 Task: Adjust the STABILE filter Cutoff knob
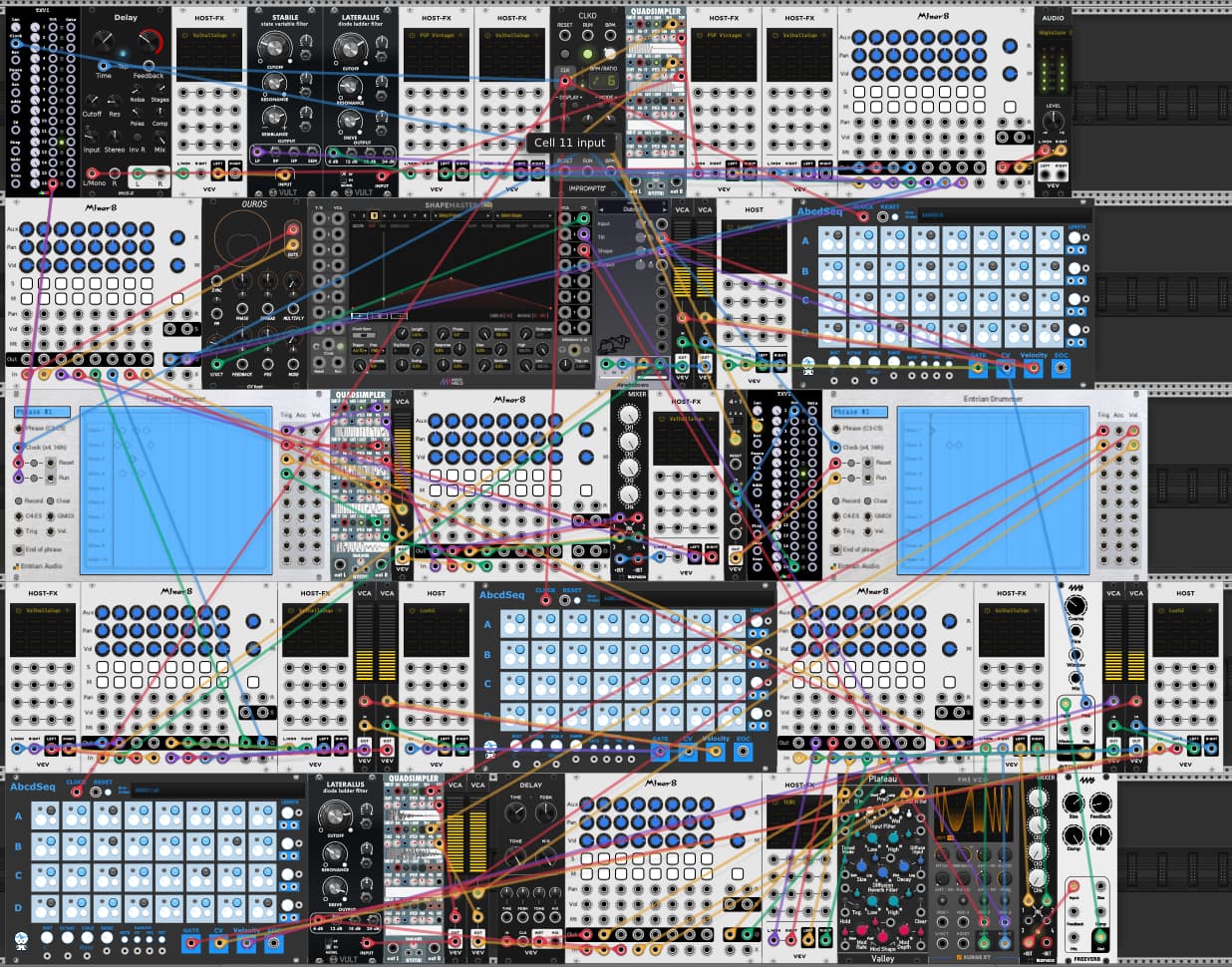272,46
